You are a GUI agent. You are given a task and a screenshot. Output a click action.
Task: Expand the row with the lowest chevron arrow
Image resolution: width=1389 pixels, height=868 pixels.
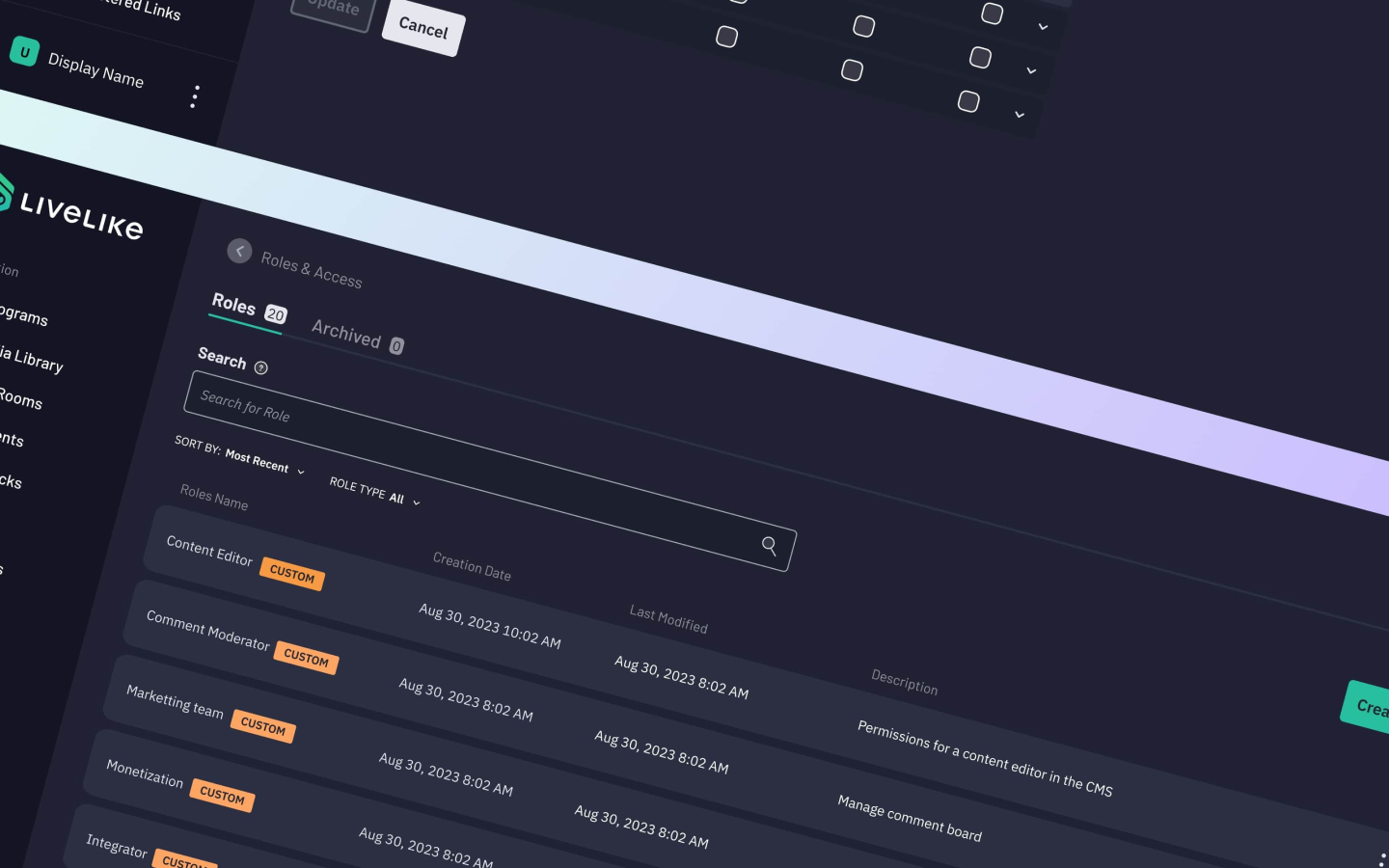pos(1020,114)
